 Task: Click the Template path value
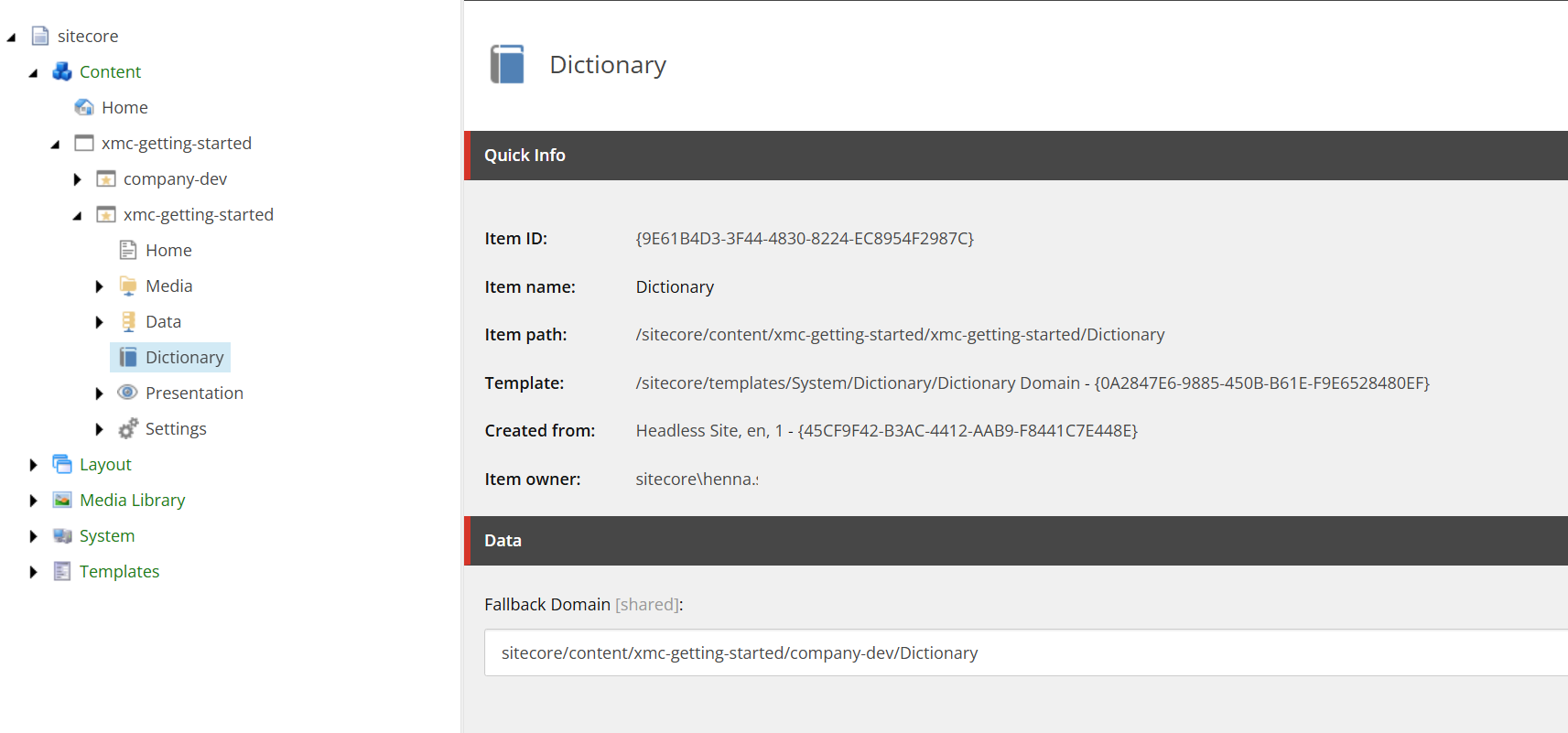[x=1033, y=383]
